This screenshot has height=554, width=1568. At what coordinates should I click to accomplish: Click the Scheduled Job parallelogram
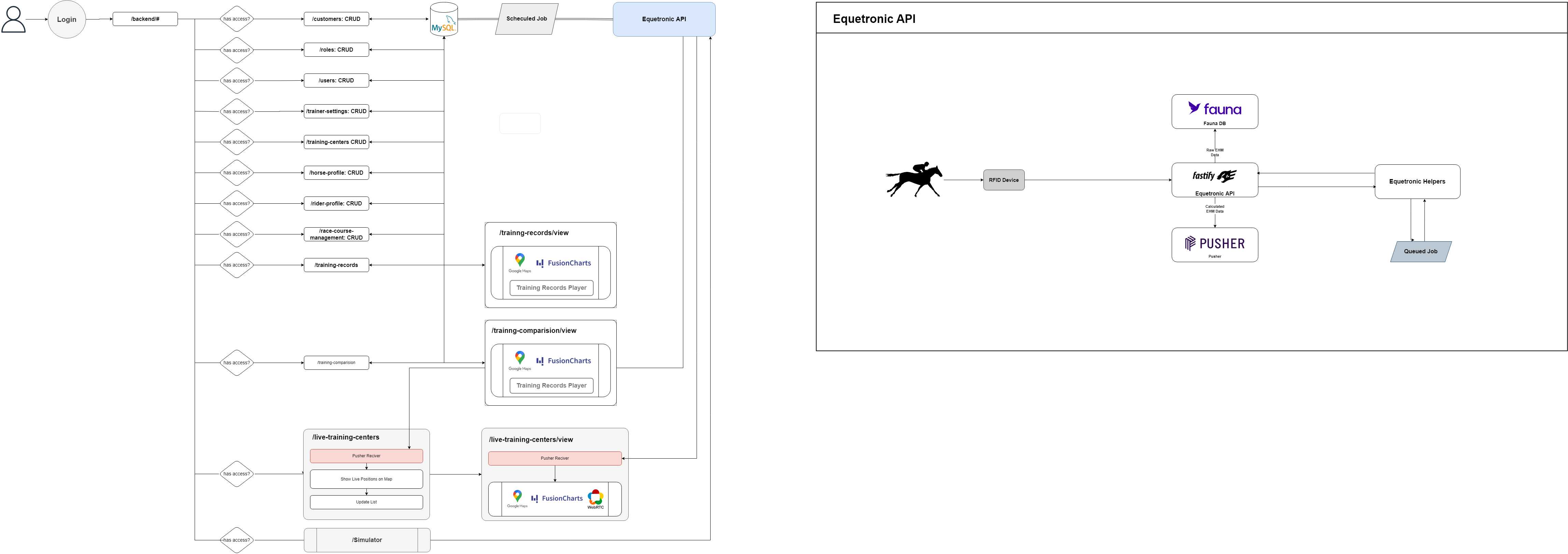(x=527, y=19)
